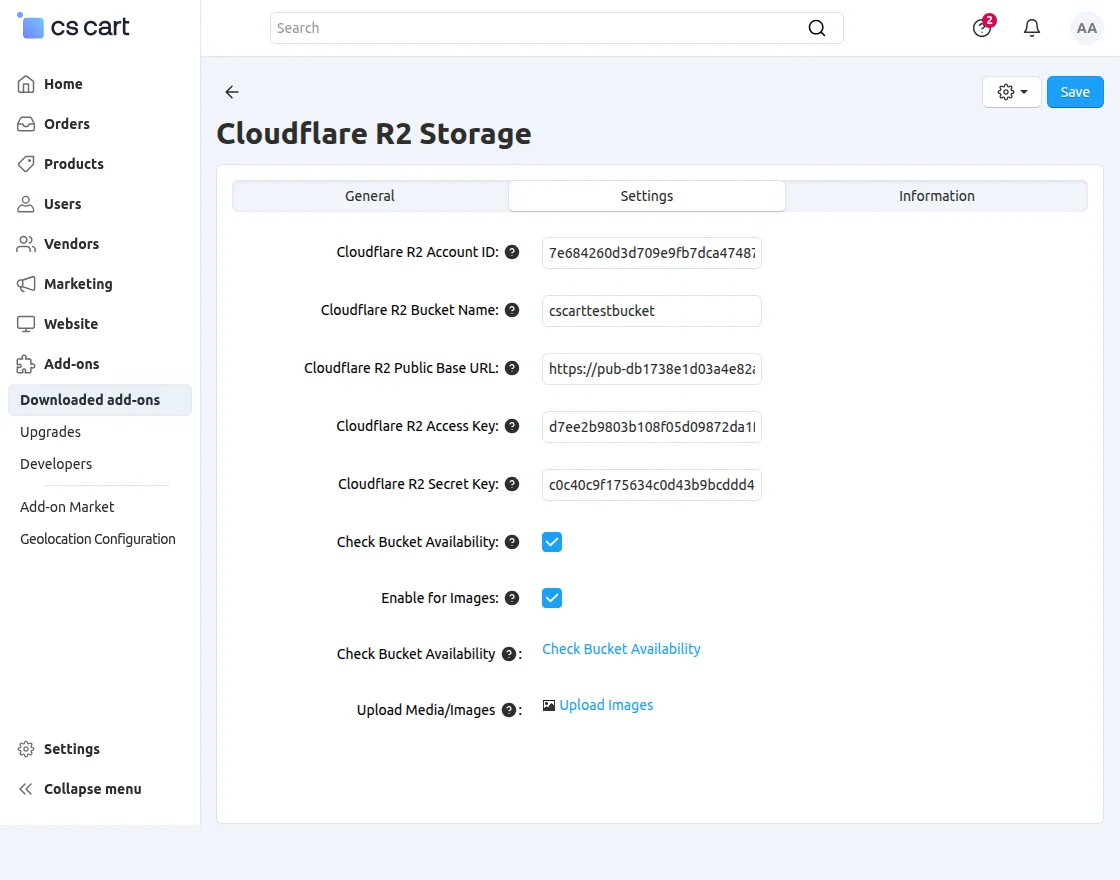Click the Home house icon
1120x880 pixels.
pyautogui.click(x=26, y=84)
